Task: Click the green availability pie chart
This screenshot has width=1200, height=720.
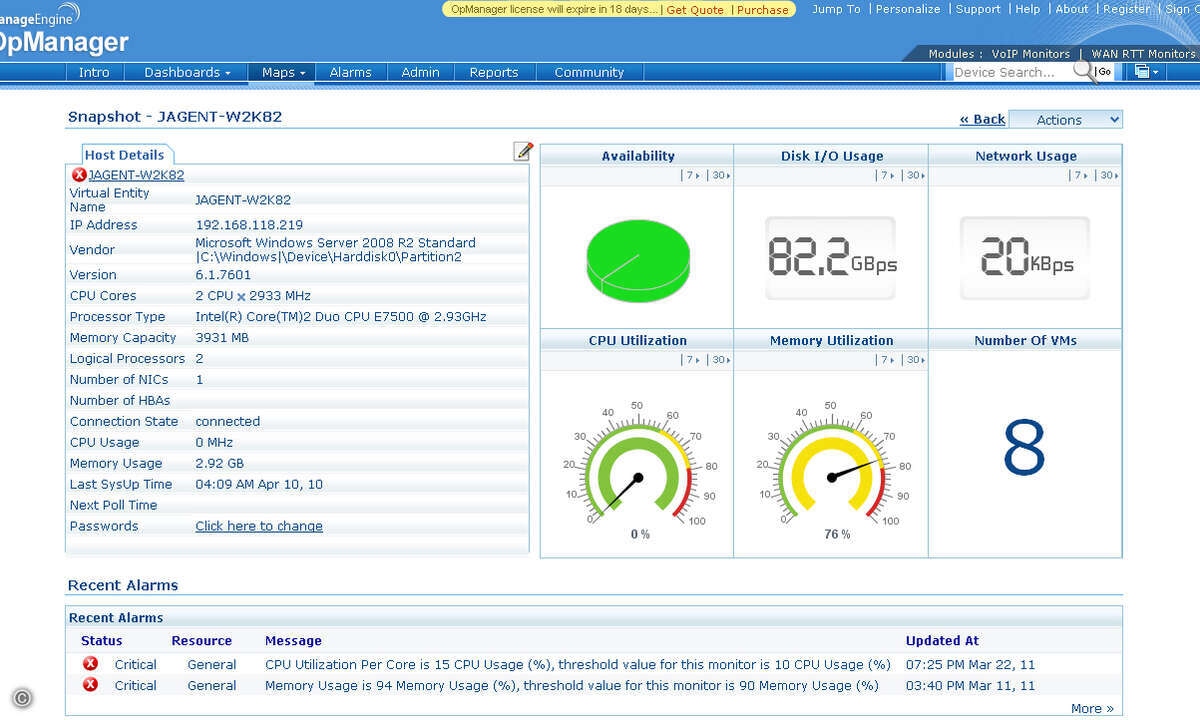Action: (637, 261)
